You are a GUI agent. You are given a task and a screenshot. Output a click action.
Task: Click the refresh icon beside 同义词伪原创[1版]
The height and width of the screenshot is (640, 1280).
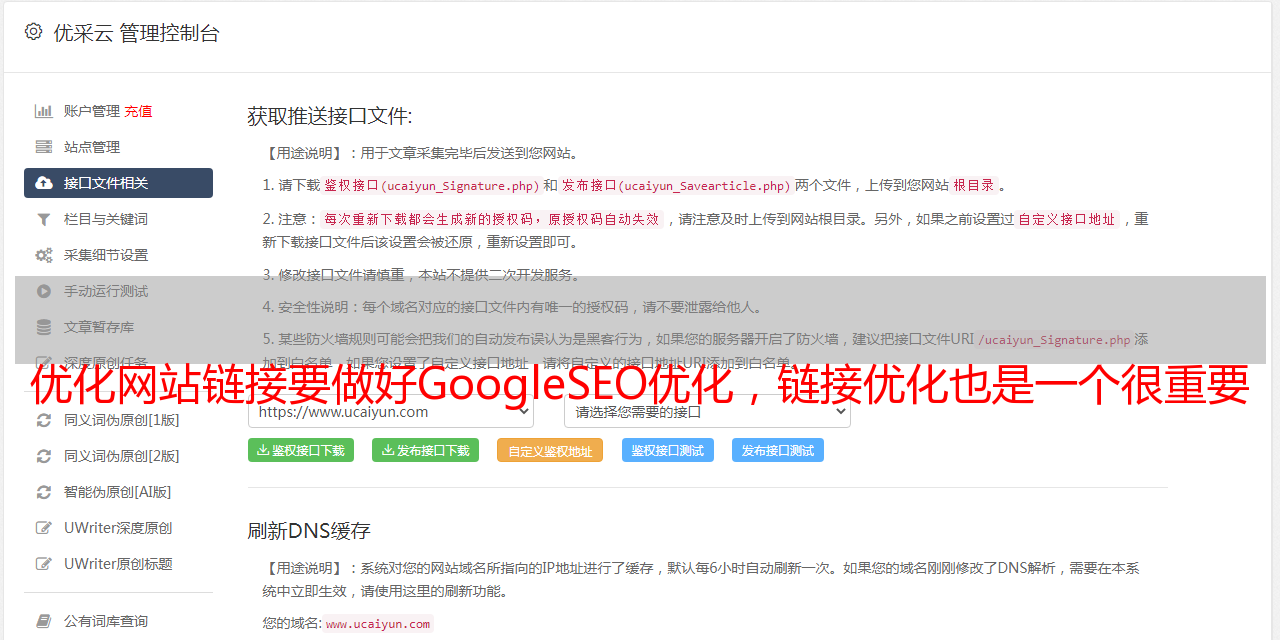(x=44, y=420)
